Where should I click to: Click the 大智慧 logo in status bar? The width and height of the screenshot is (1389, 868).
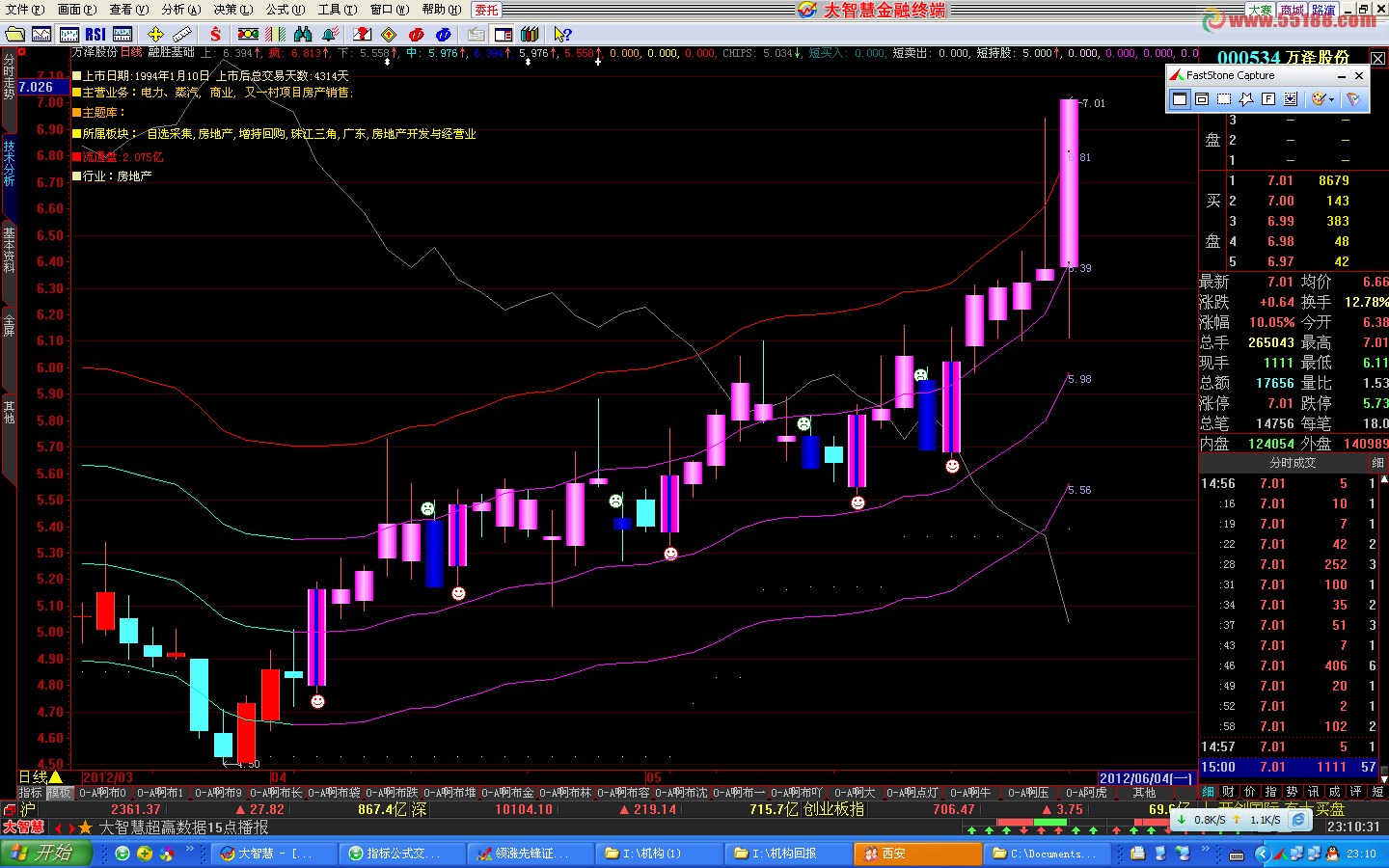coord(23,827)
